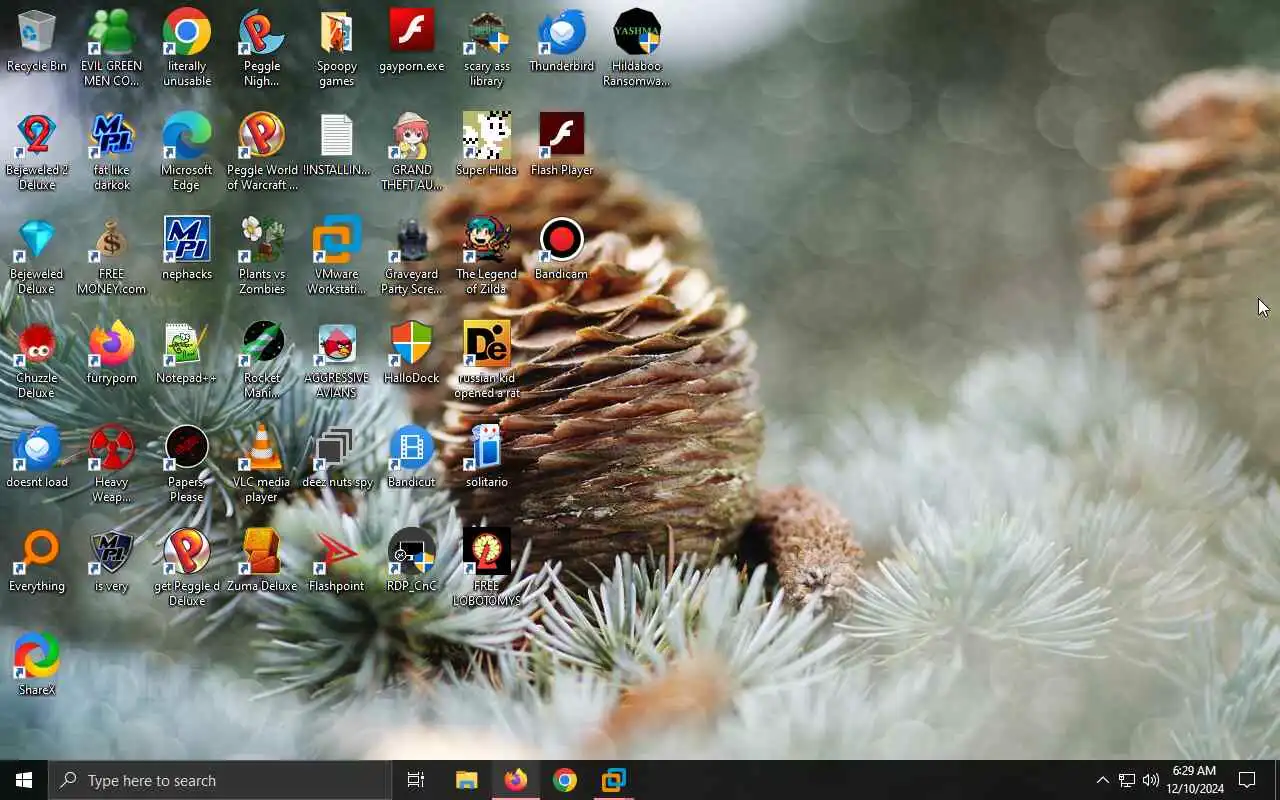Select the Peggle World of Warcraft shortcut
This screenshot has height=800, width=1280.
(x=262, y=153)
